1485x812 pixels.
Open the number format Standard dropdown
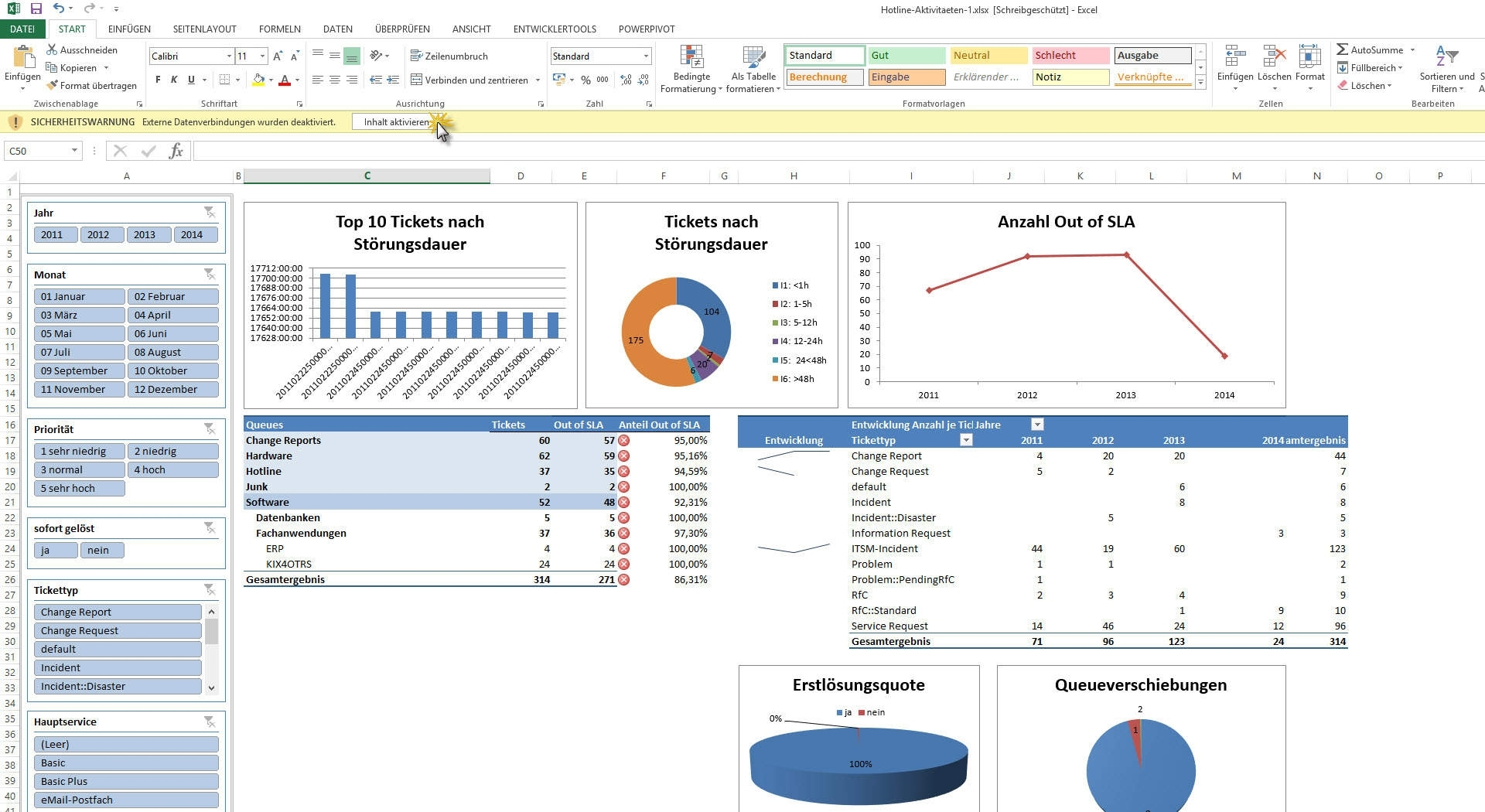(x=646, y=56)
